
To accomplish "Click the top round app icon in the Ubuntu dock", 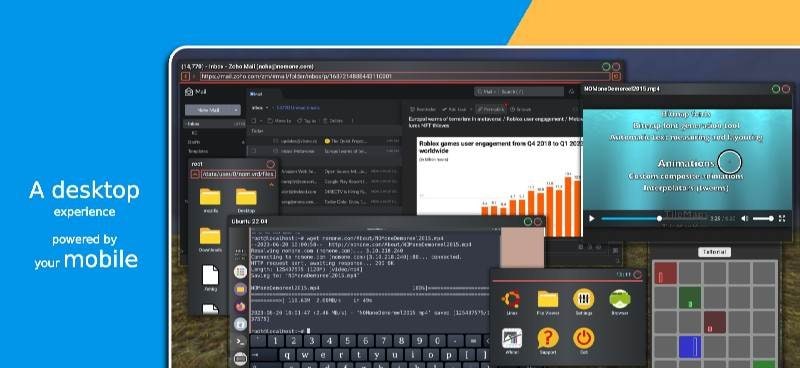I will [x=240, y=272].
